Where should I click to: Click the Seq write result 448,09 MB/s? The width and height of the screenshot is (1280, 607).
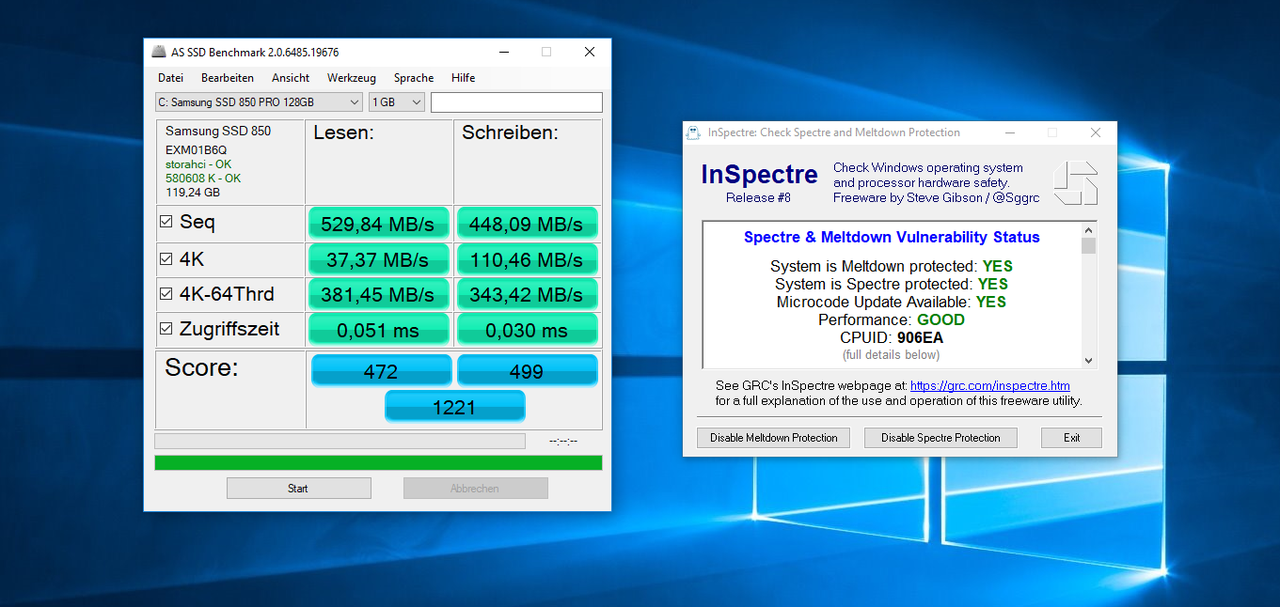[526, 224]
